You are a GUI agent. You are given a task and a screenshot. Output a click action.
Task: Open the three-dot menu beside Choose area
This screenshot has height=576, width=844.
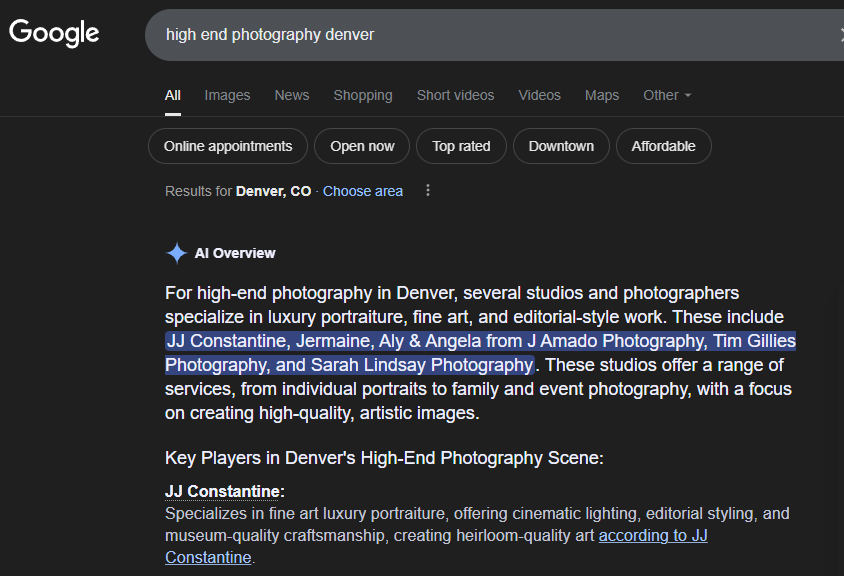click(x=428, y=190)
